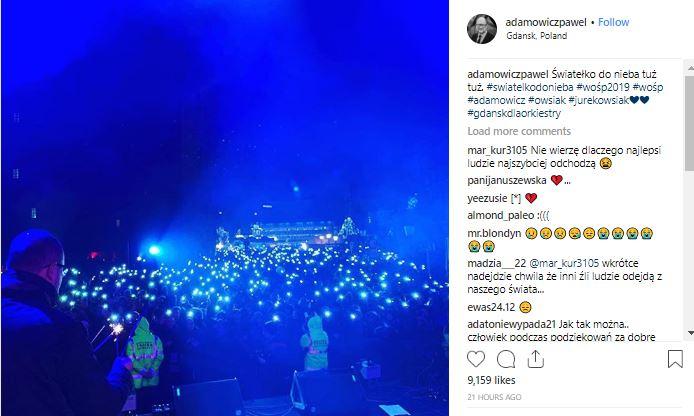Follow the adamowiczpawel account

click(x=613, y=22)
